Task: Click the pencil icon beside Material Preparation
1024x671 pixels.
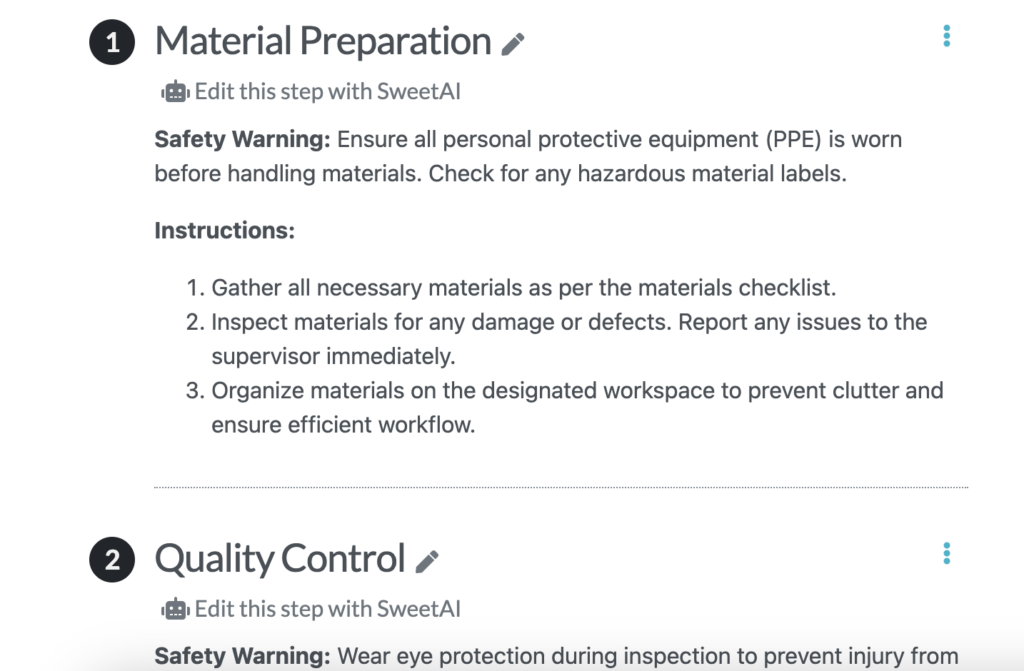Action: click(513, 44)
